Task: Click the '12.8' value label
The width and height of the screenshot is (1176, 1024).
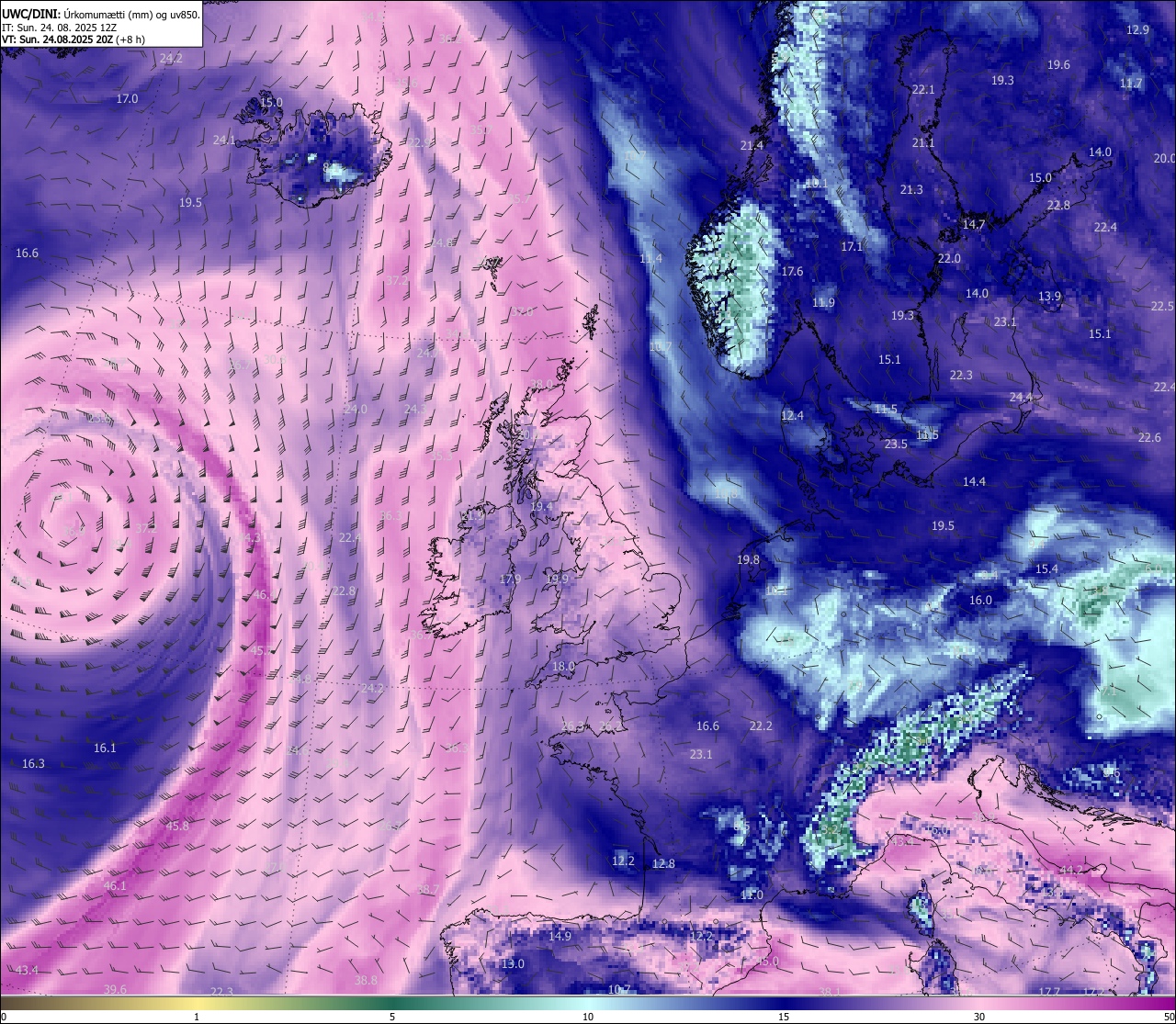Action: point(663,863)
